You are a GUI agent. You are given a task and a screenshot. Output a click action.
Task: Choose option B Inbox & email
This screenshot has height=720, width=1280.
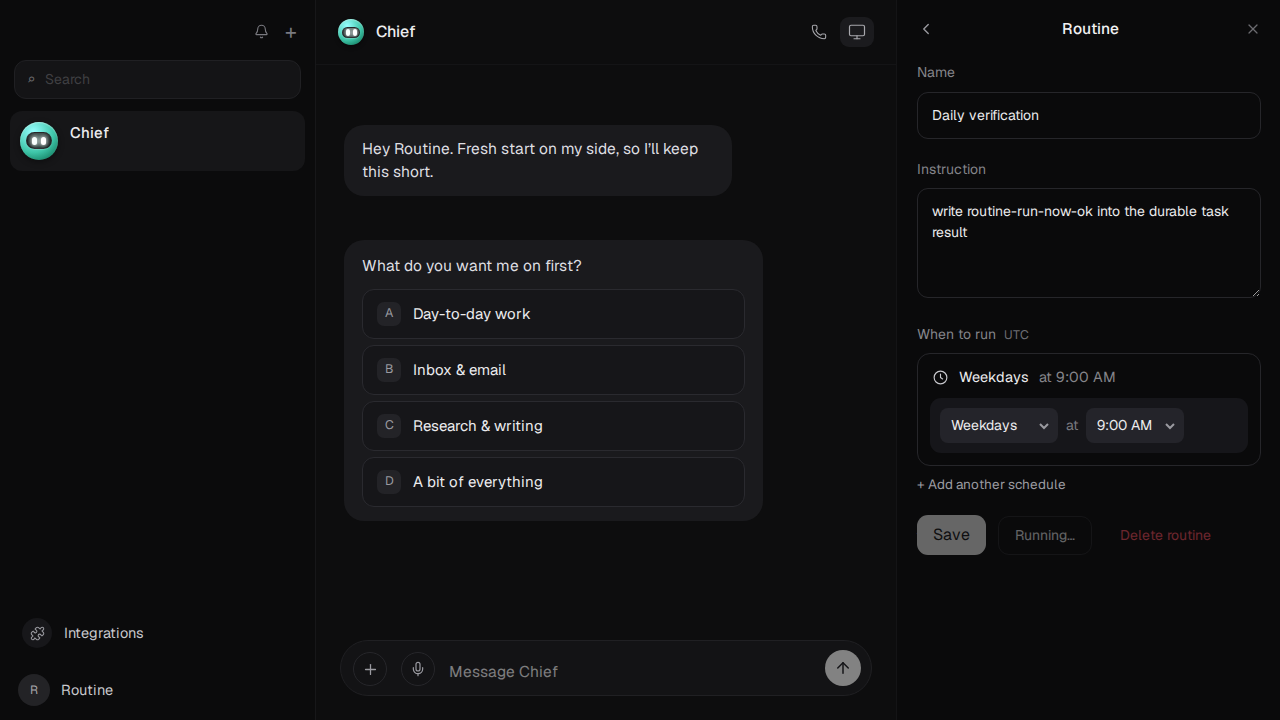click(x=553, y=370)
